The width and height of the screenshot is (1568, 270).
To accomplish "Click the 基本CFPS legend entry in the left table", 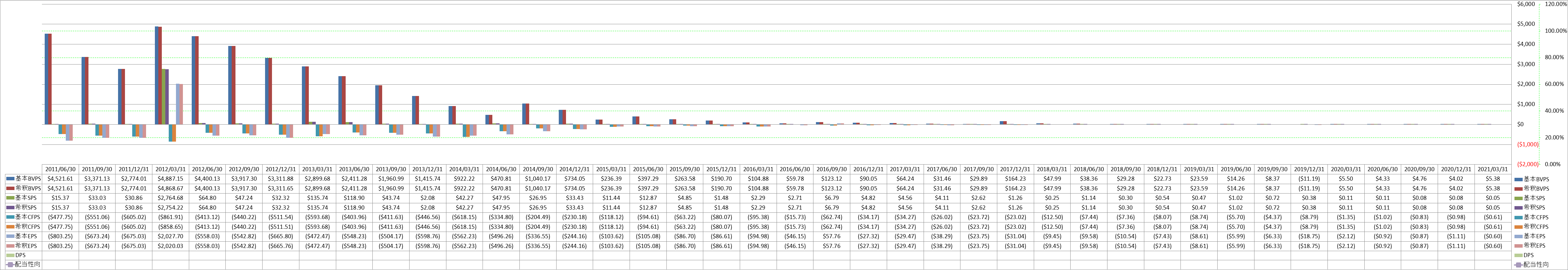I will coord(24,217).
